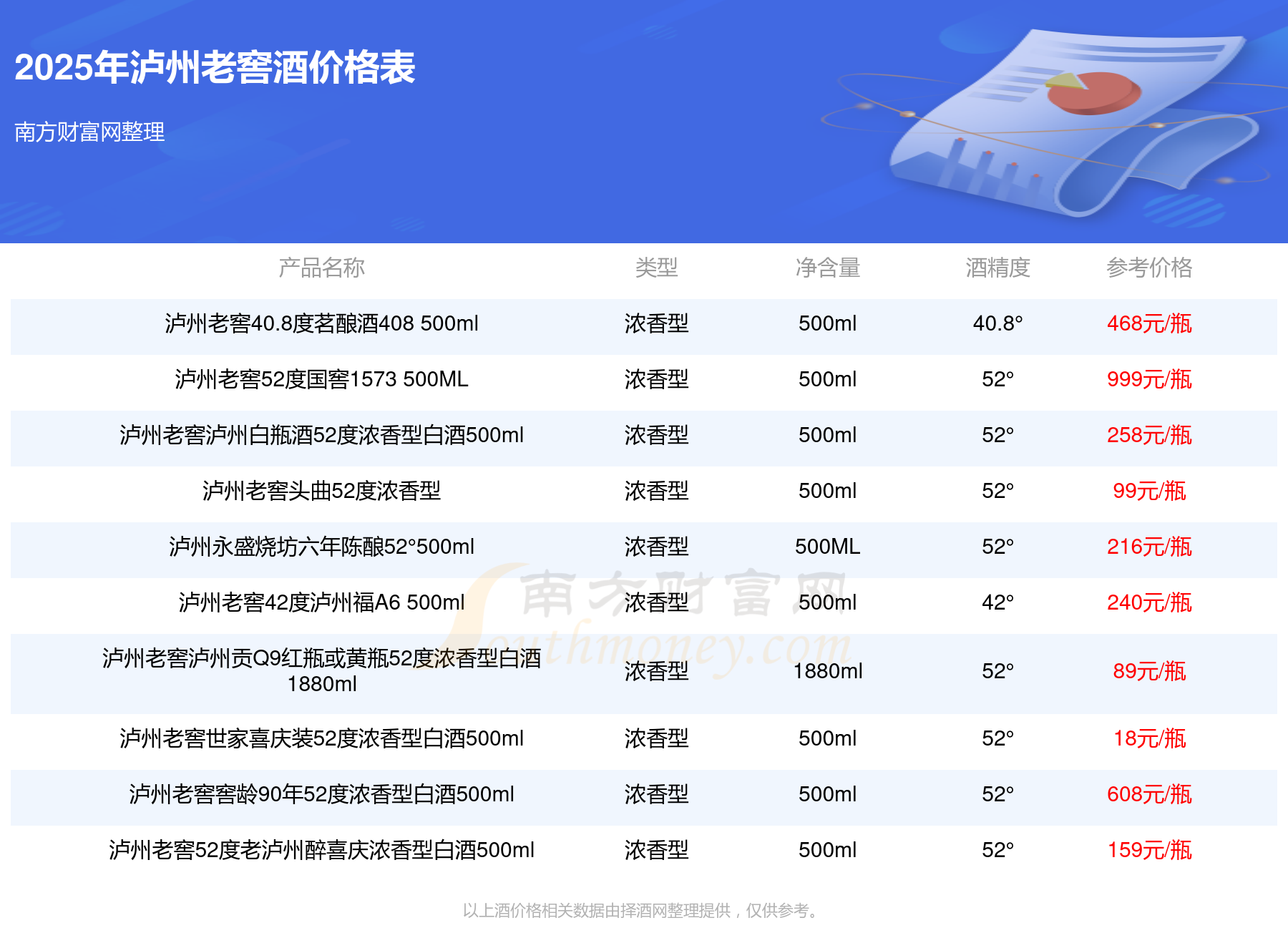
Task: Click the 净含量 column header
Action: [x=828, y=268]
